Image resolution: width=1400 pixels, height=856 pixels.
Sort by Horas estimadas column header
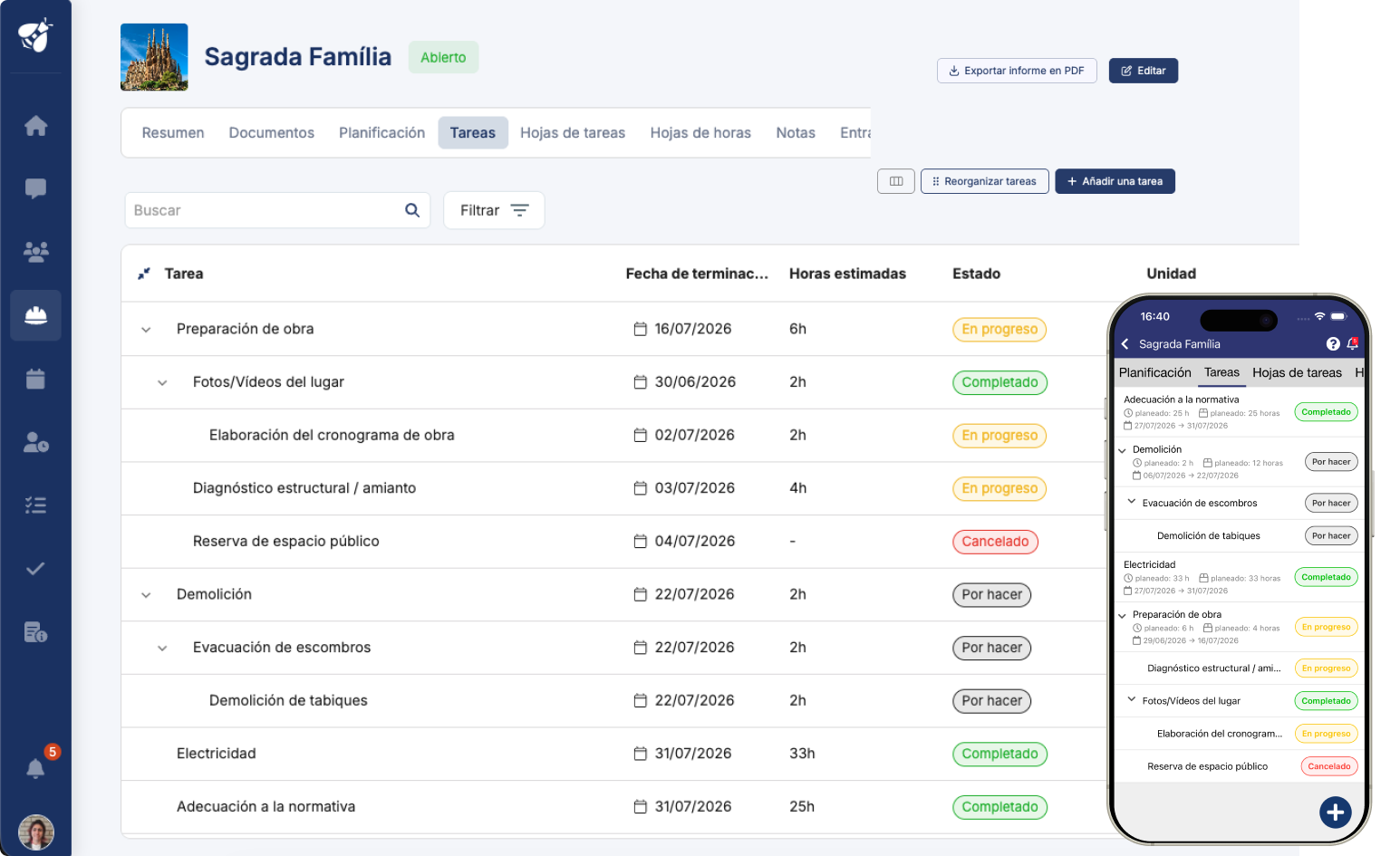(847, 274)
